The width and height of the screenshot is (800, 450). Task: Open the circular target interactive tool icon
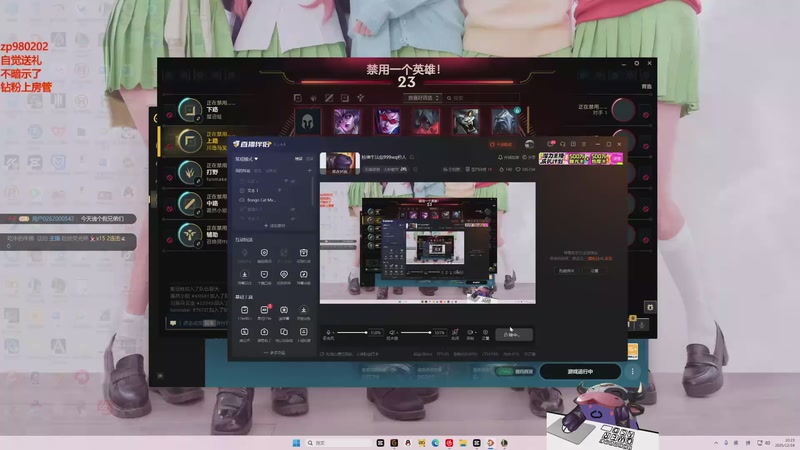pyautogui.click(x=264, y=255)
